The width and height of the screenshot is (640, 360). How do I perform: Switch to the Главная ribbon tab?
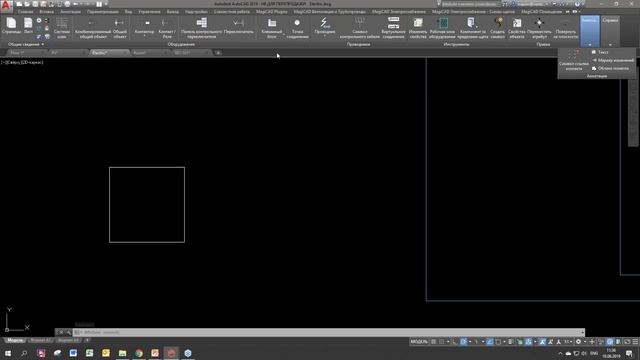coord(25,12)
